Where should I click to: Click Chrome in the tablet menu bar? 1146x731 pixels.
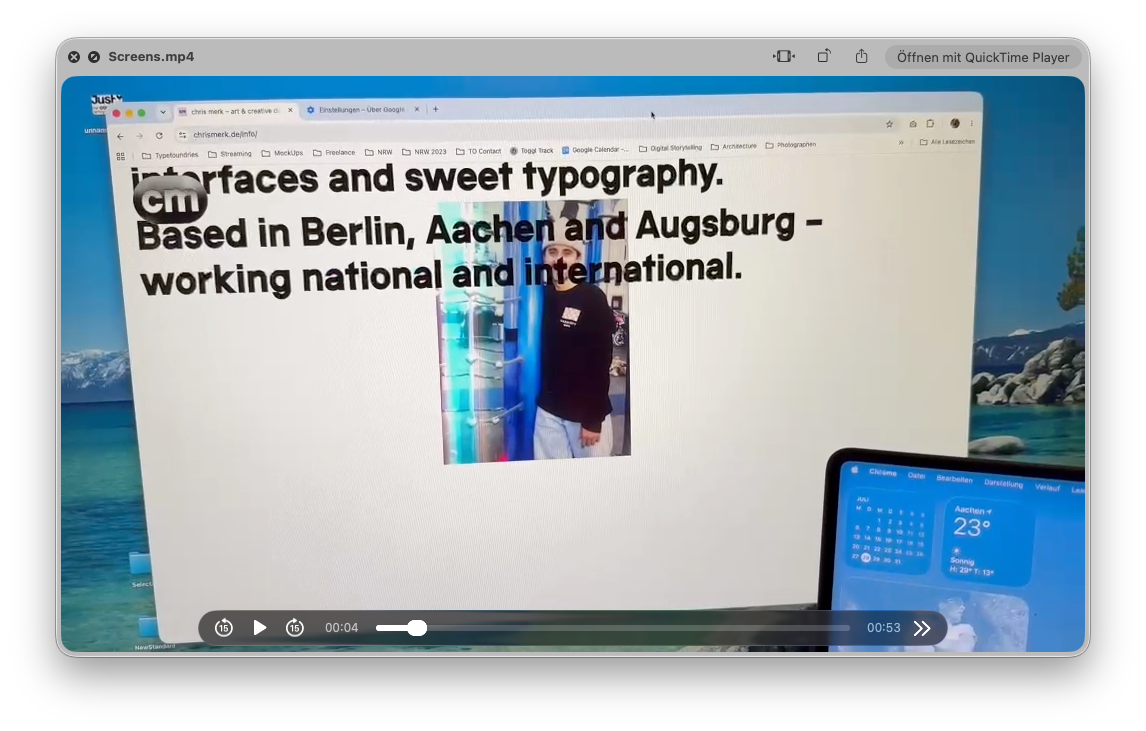(x=883, y=472)
